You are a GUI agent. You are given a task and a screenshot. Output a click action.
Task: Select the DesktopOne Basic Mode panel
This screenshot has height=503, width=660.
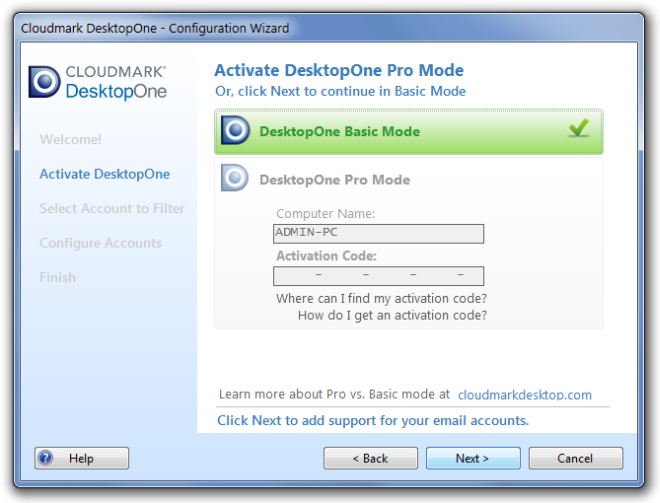tap(408, 132)
